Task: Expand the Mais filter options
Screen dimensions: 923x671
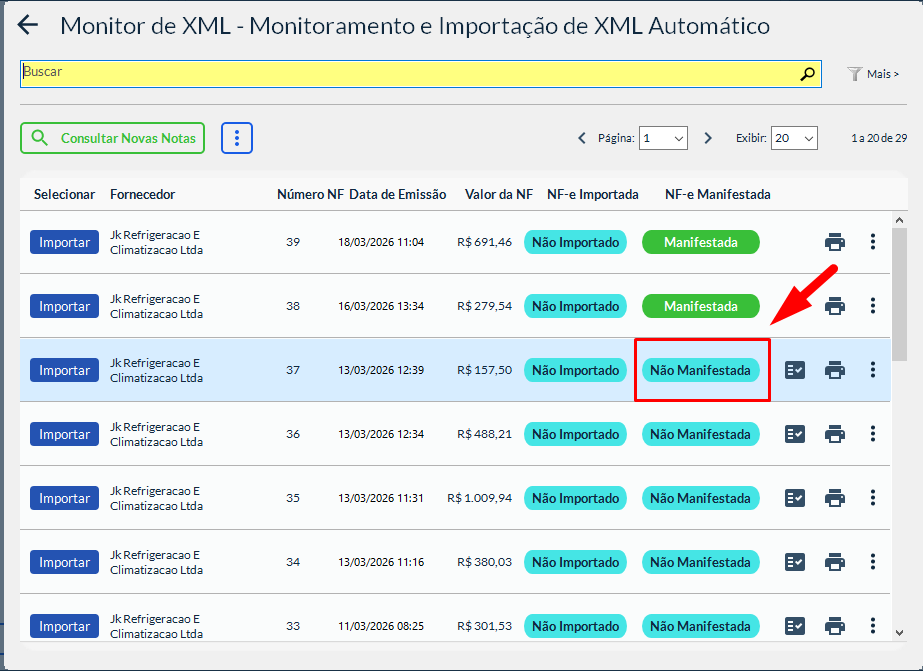Action: (x=873, y=74)
